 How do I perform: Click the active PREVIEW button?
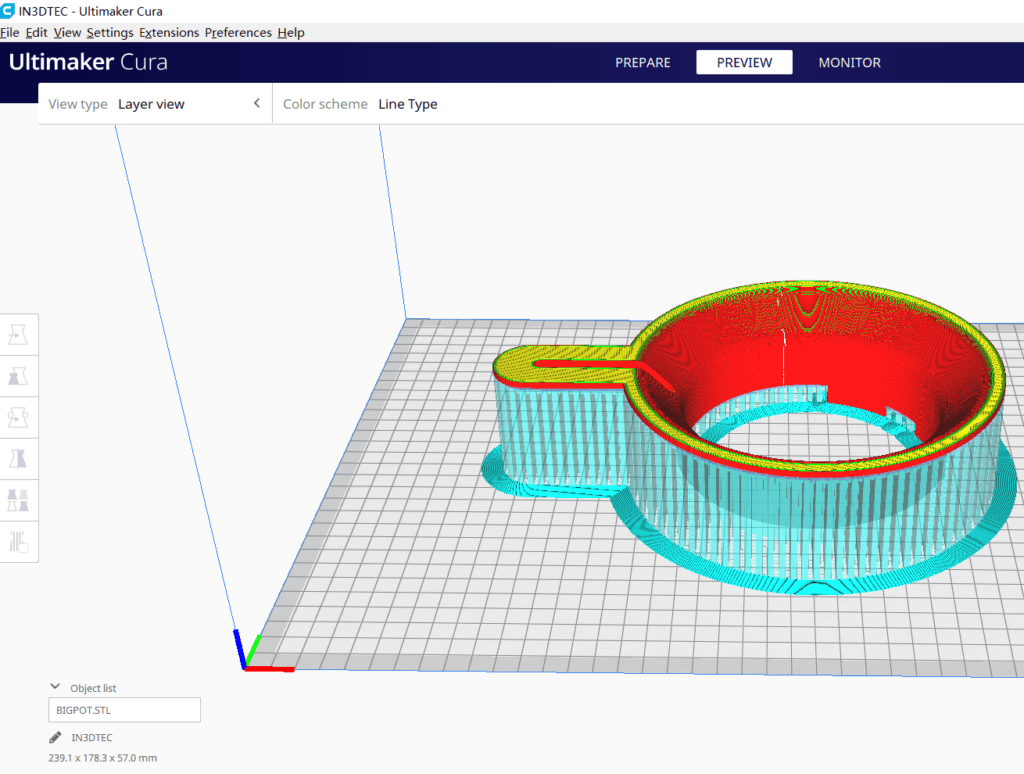pos(744,61)
